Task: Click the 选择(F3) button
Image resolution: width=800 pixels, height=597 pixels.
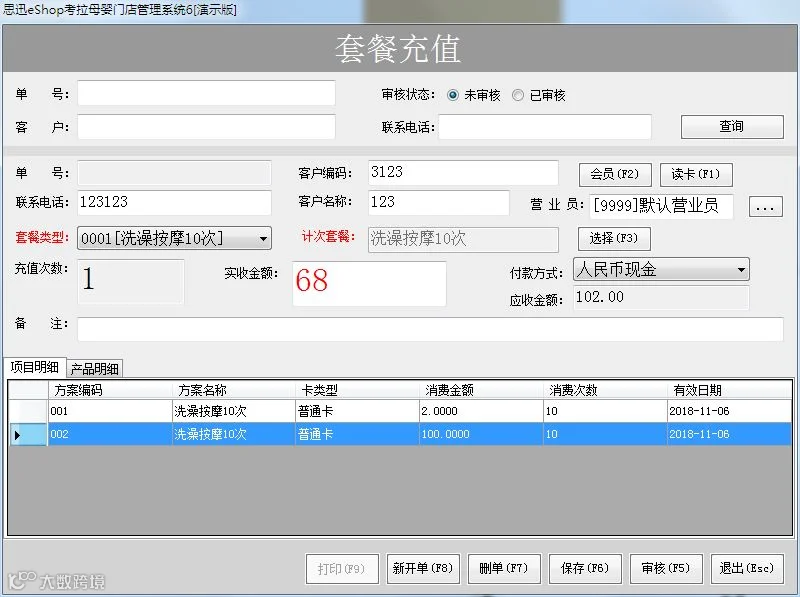Action: pyautogui.click(x=614, y=238)
